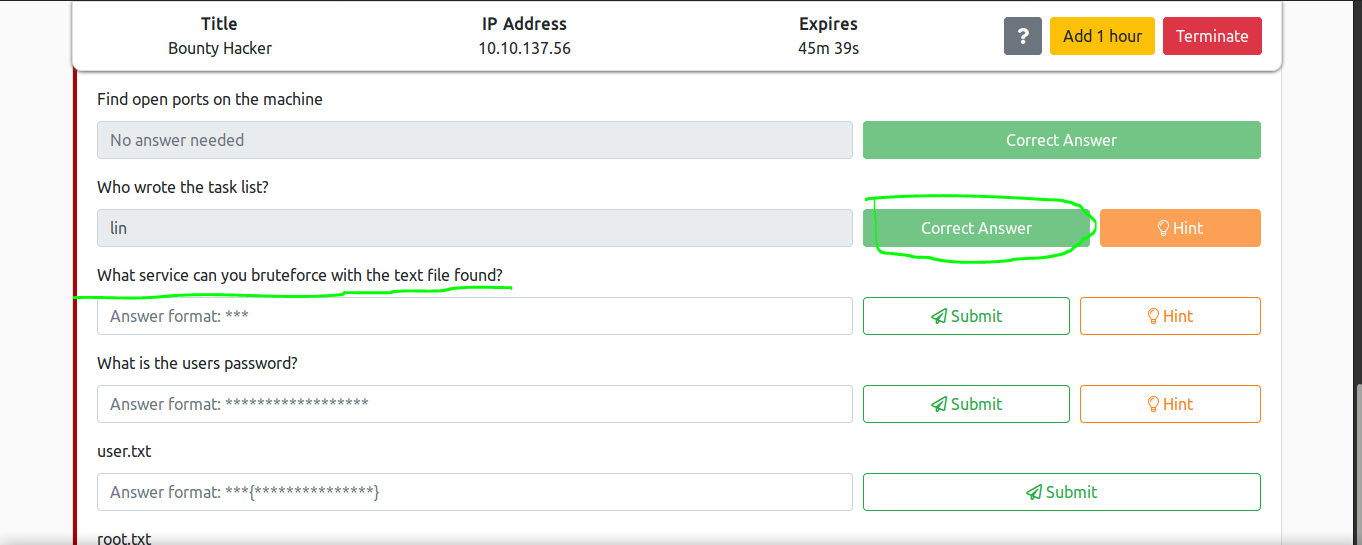Click the lightbulb icon on password Hint
1362x545 pixels.
pyautogui.click(x=1153, y=404)
